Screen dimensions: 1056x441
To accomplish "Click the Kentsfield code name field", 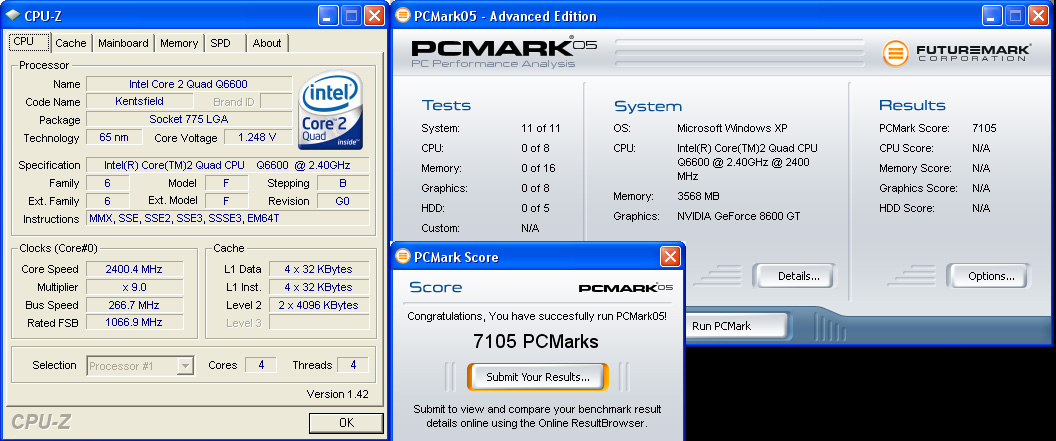I will [x=140, y=102].
